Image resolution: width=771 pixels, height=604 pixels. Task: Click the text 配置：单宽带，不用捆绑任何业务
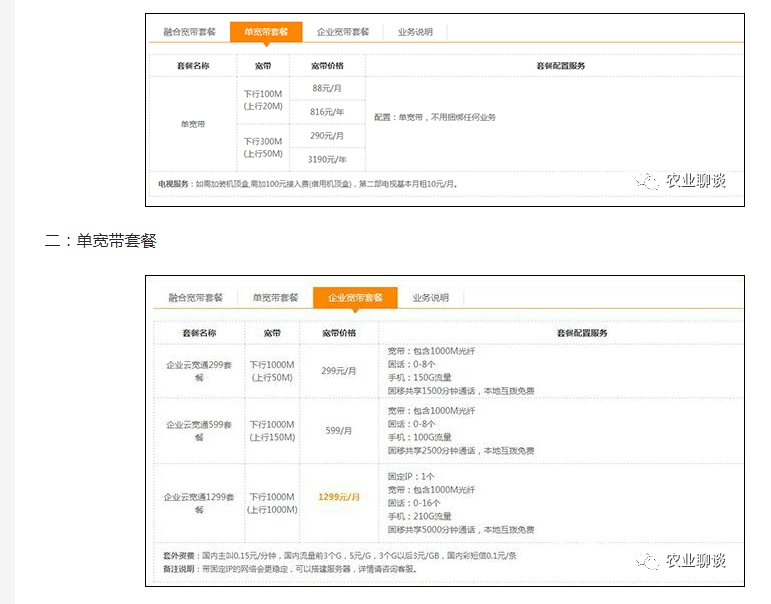(x=435, y=117)
